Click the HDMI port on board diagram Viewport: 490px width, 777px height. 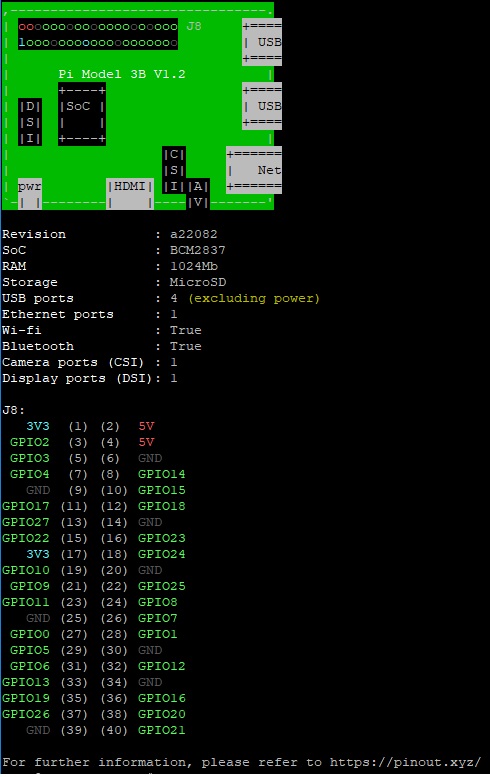point(130,194)
